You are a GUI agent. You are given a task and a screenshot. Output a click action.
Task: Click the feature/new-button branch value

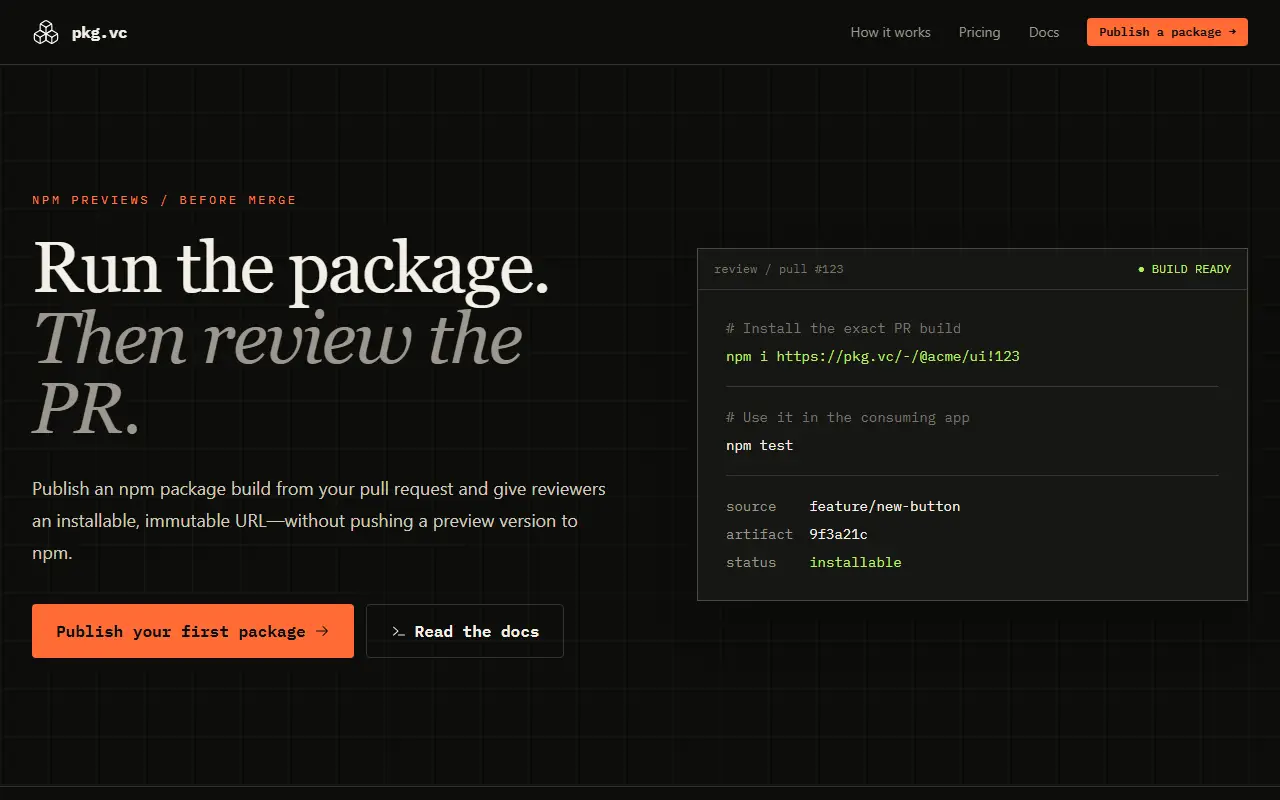click(885, 506)
